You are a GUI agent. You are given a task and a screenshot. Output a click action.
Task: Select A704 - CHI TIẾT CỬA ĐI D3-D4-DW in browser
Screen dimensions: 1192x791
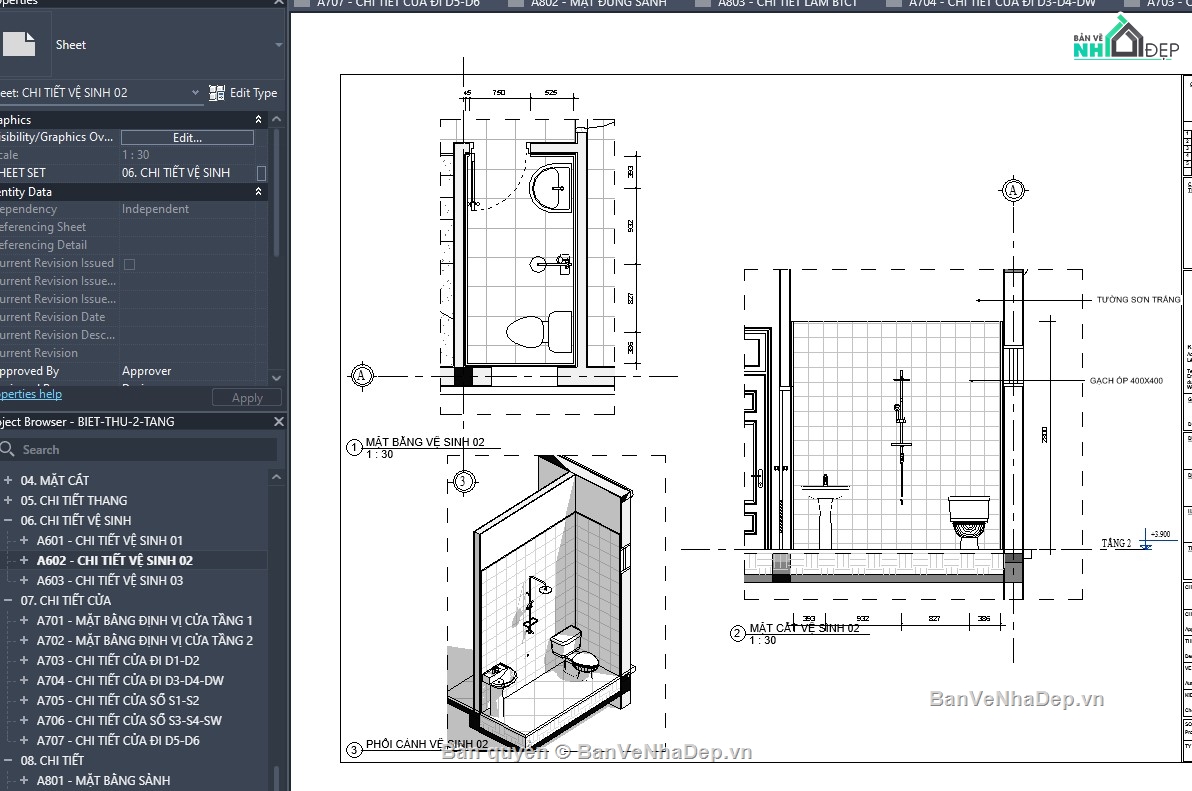tap(130, 680)
